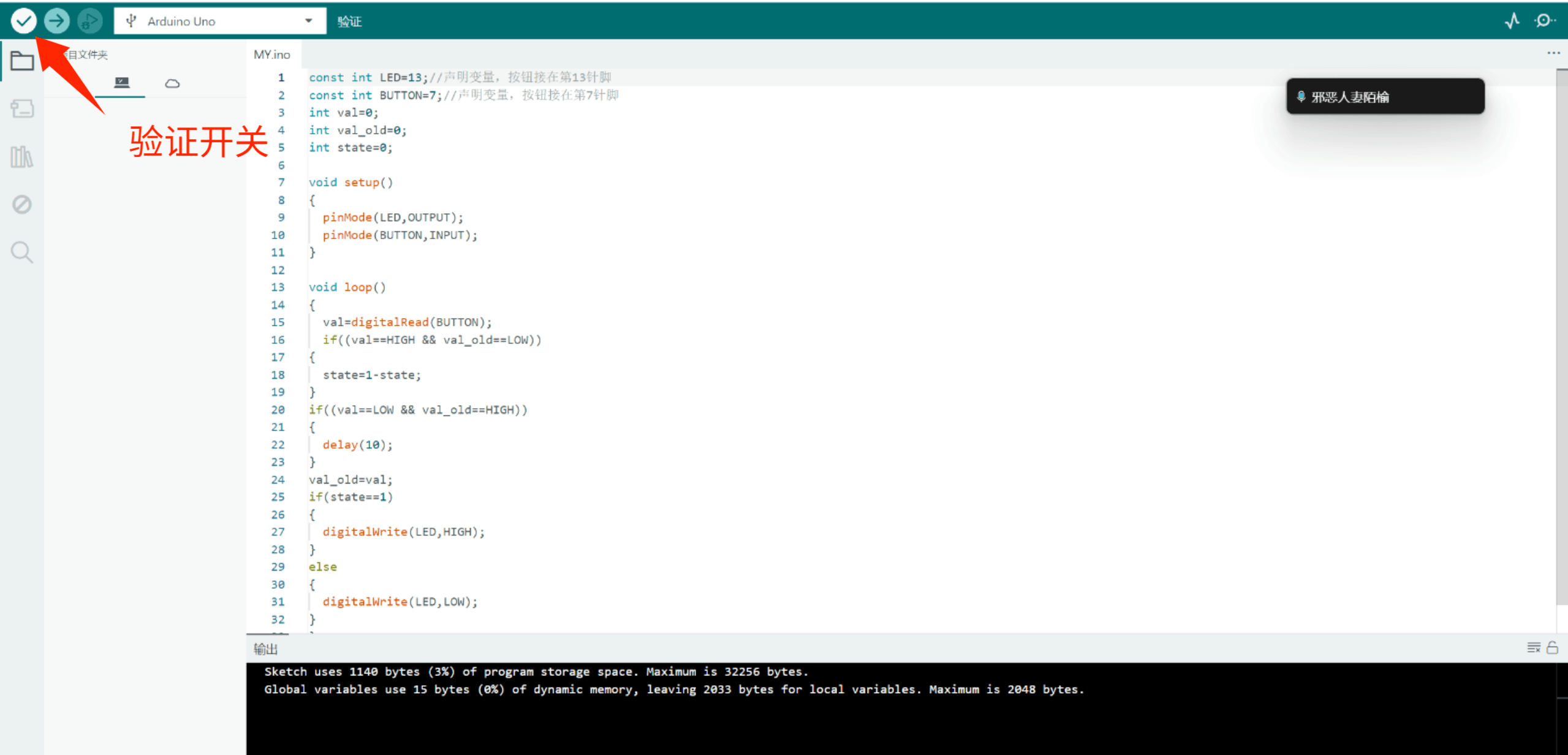Click the editor vertical scrollbar
Image resolution: width=1568 pixels, height=755 pixels.
click(x=1561, y=337)
